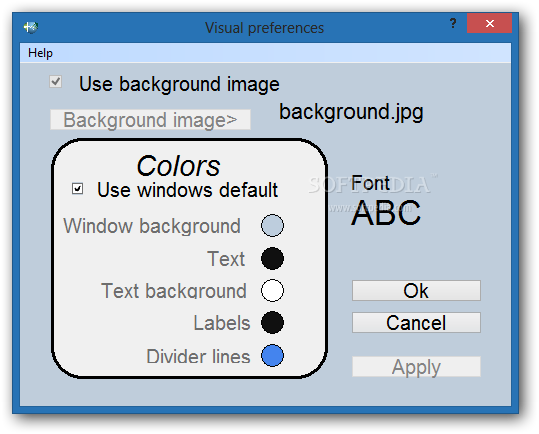The height and width of the screenshot is (434, 539).
Task: Click the background.jpg filename label
Action: point(351,112)
